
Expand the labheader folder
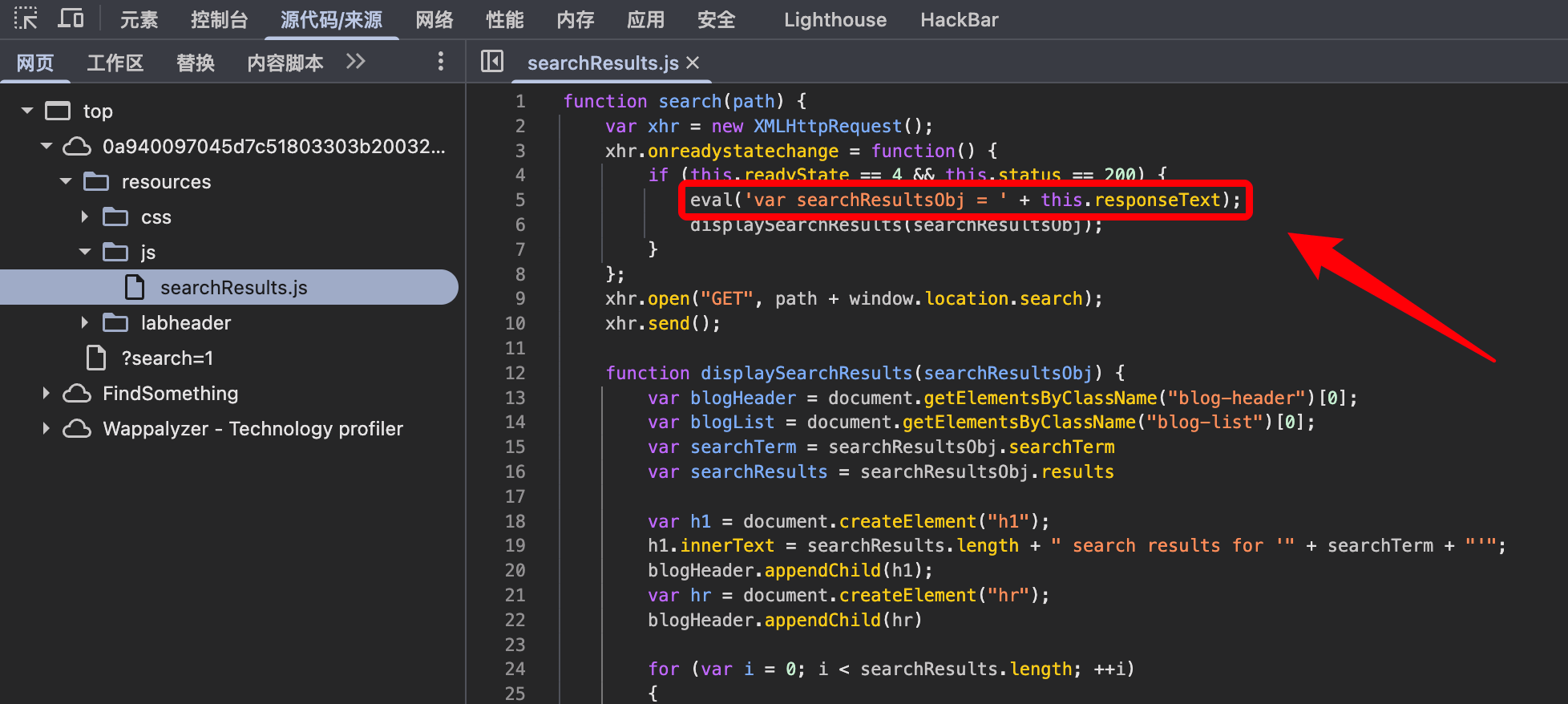tap(84, 323)
